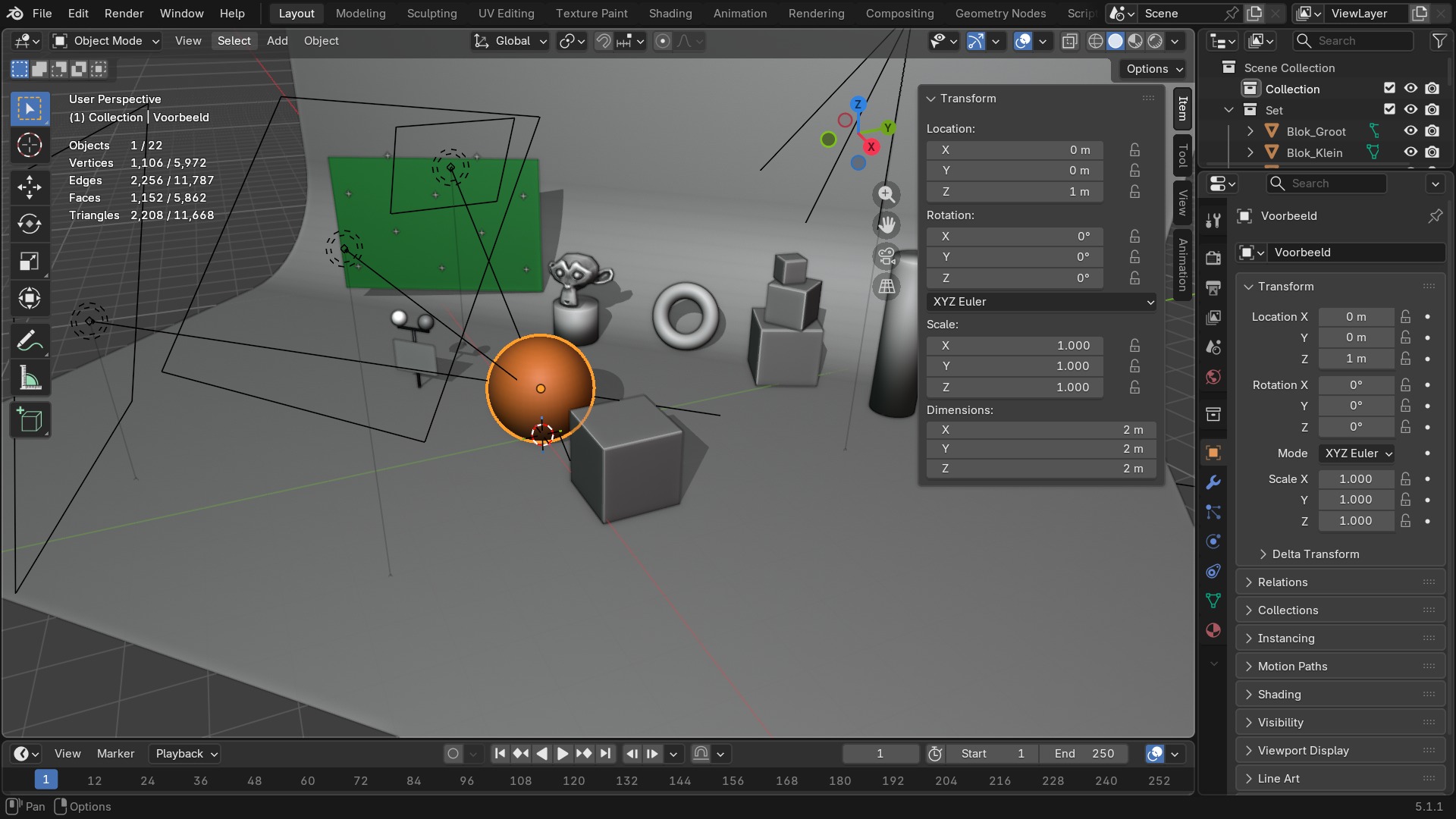
Task: Lock Location X in Item panel
Action: (x=1134, y=150)
